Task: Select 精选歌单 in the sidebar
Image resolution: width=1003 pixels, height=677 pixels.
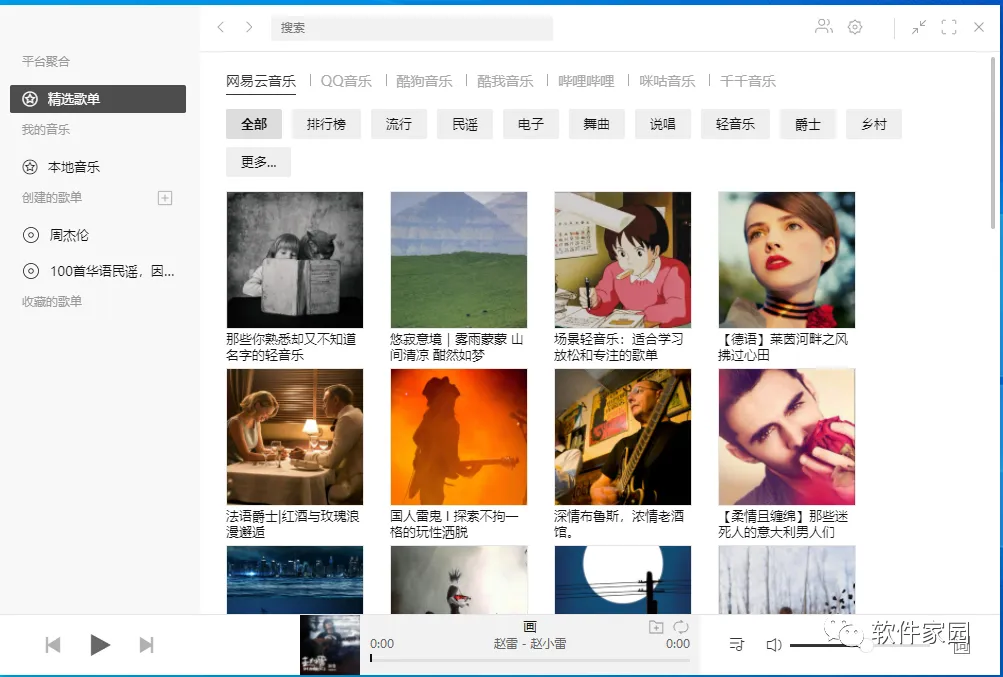Action: point(98,99)
